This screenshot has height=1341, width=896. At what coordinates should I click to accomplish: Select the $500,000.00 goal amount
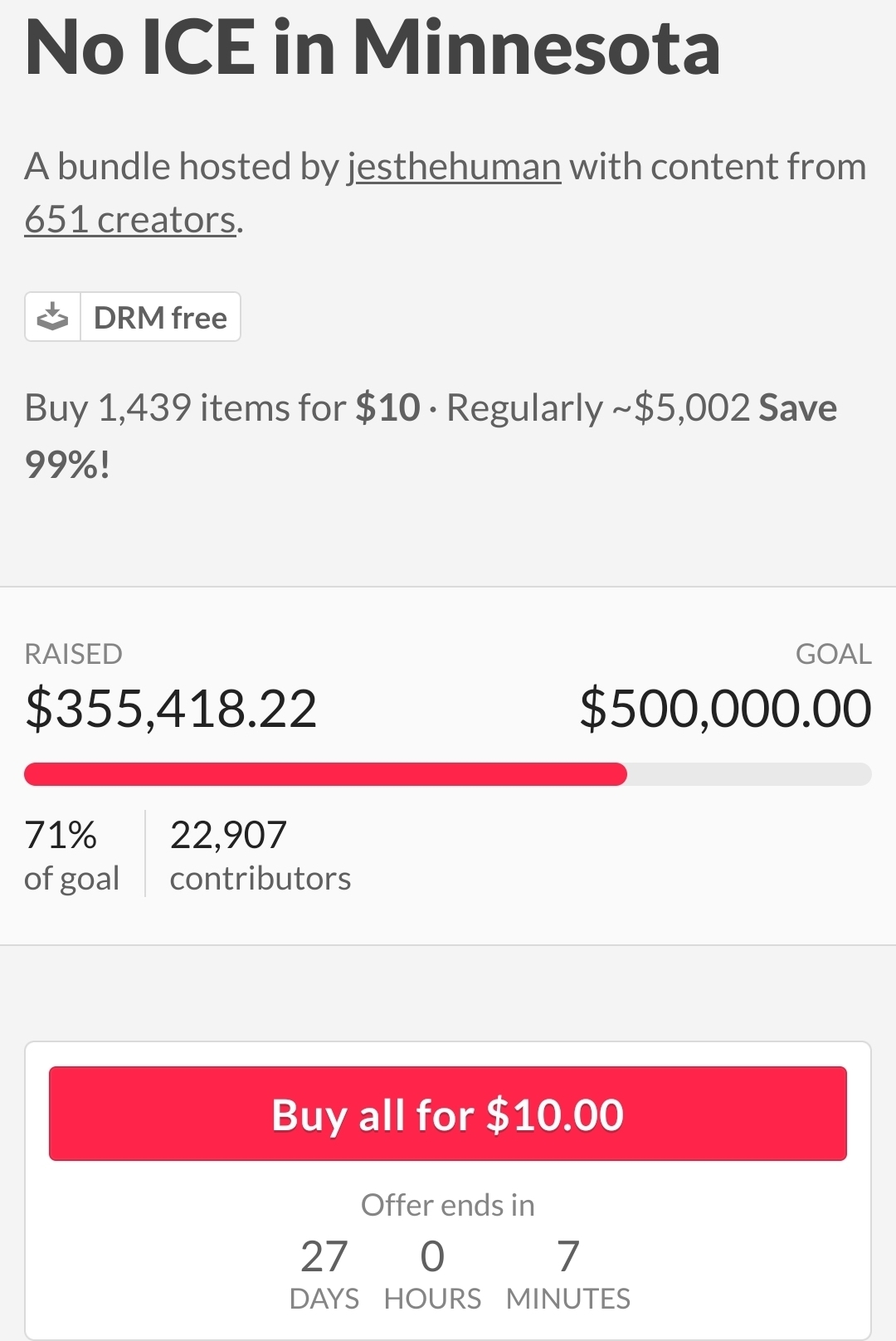pos(725,710)
